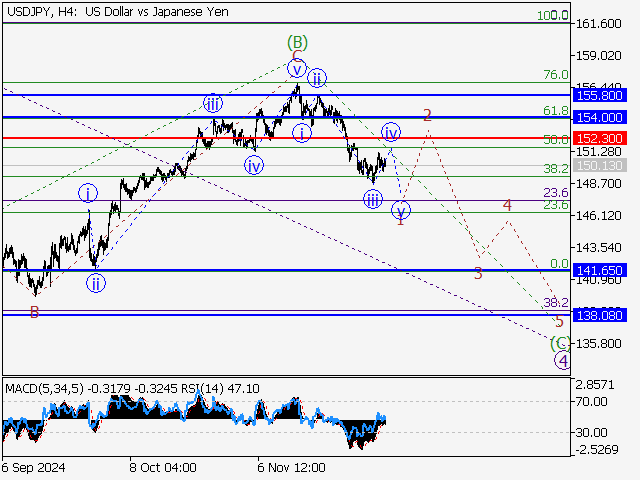This screenshot has height=480, width=640.
Task: Select the 154.000 price level tag
Action: pos(601,117)
